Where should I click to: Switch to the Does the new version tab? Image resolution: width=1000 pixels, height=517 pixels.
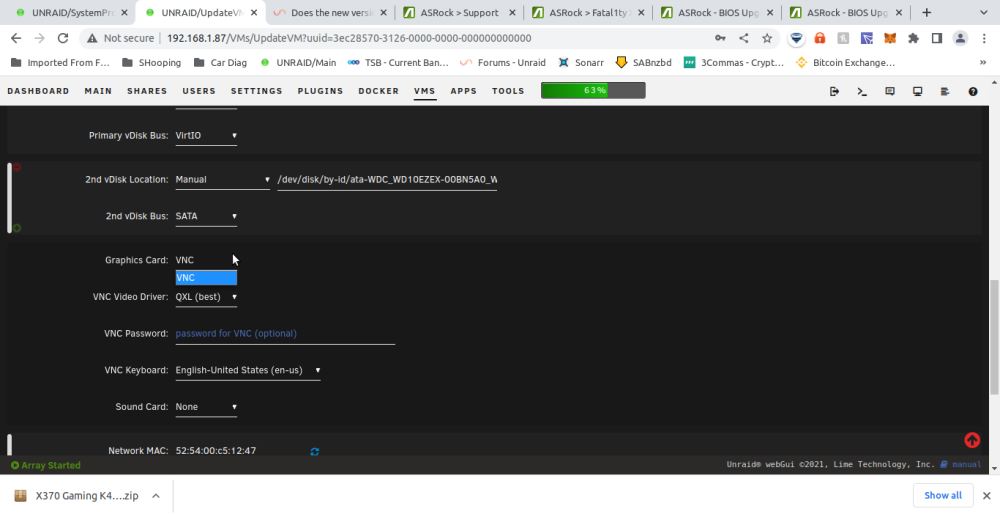pyautogui.click(x=328, y=13)
